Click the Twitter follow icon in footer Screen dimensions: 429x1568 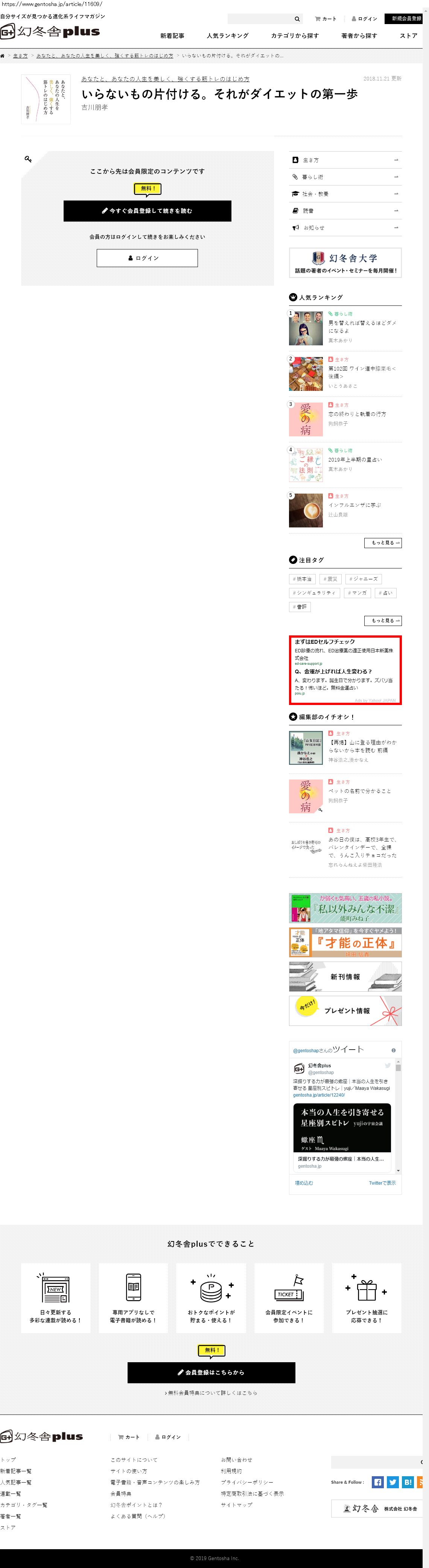coord(393,1482)
